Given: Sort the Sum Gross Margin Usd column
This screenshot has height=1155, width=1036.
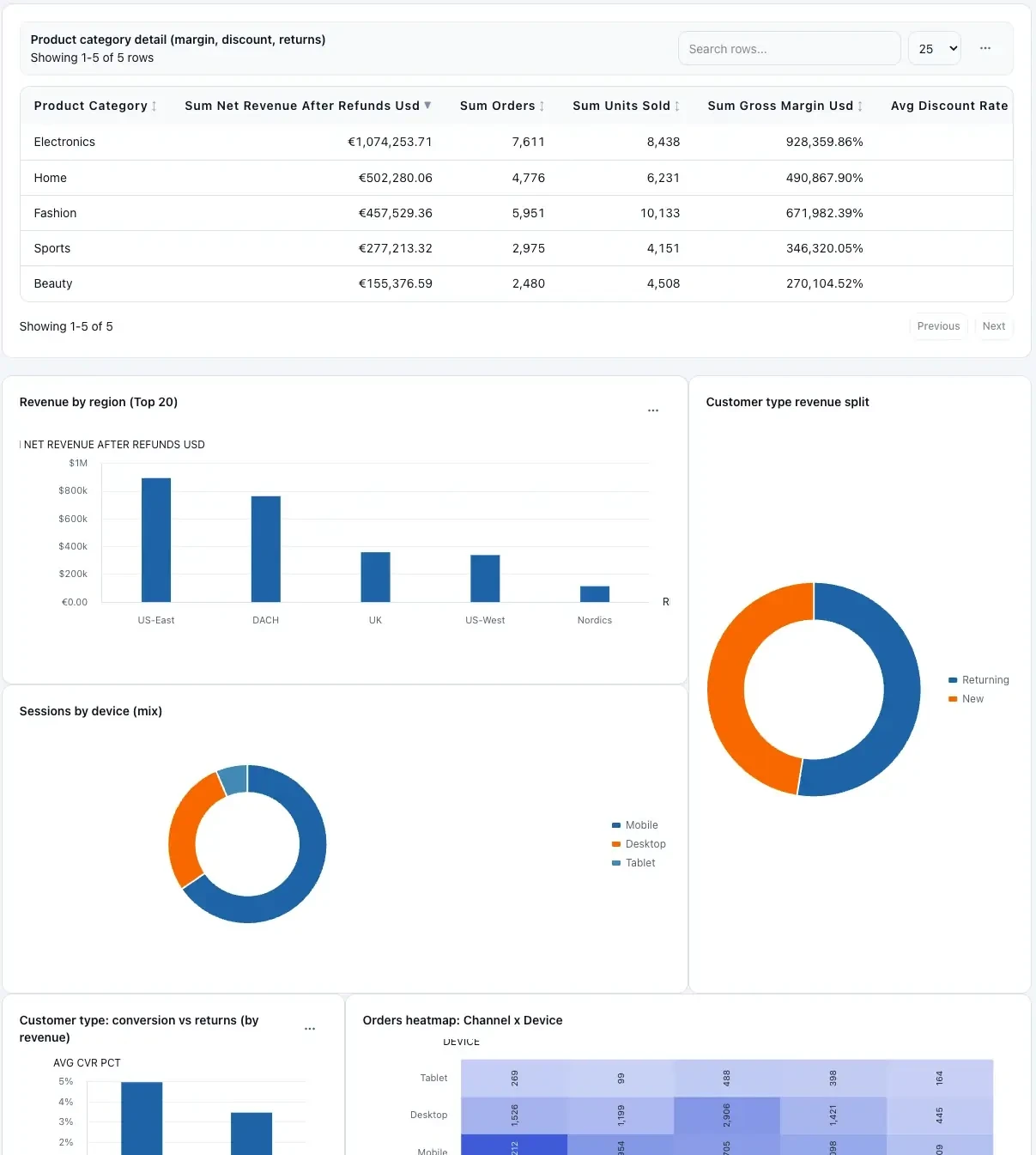Looking at the screenshot, I should pos(860,106).
